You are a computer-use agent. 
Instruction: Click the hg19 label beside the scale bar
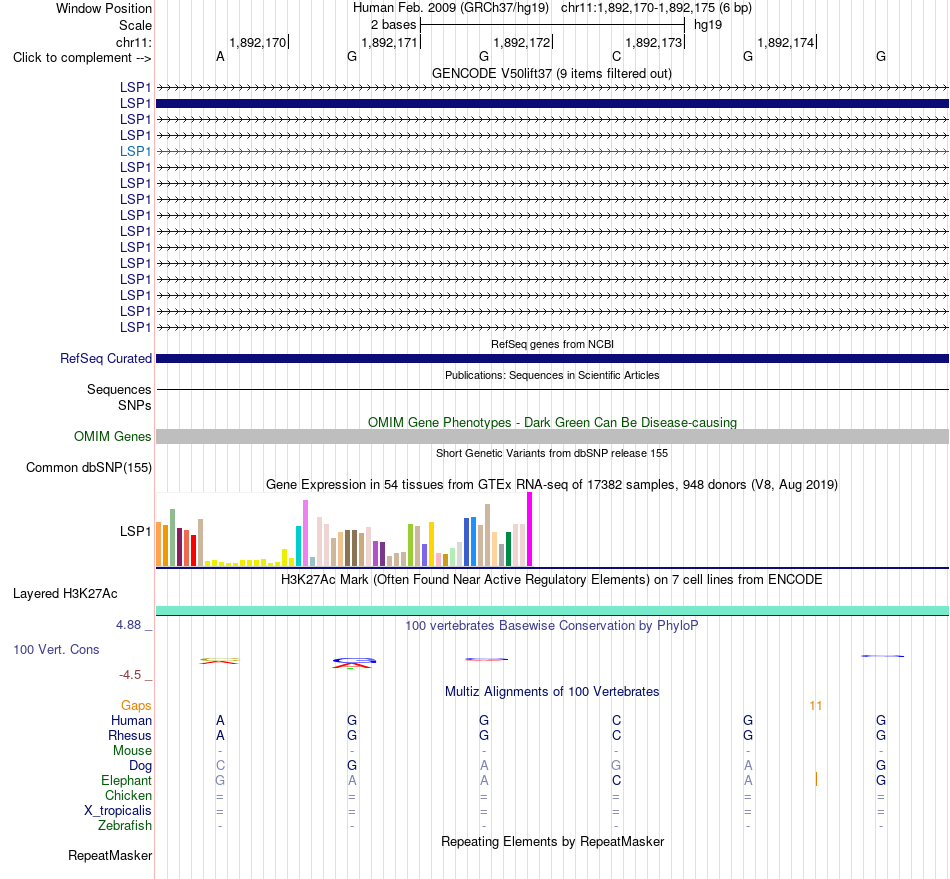[708, 25]
